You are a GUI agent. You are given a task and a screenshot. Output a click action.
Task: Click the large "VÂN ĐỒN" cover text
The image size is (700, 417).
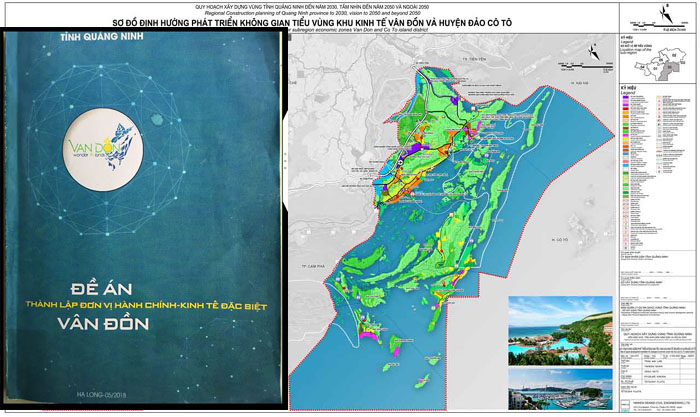[x=103, y=324]
